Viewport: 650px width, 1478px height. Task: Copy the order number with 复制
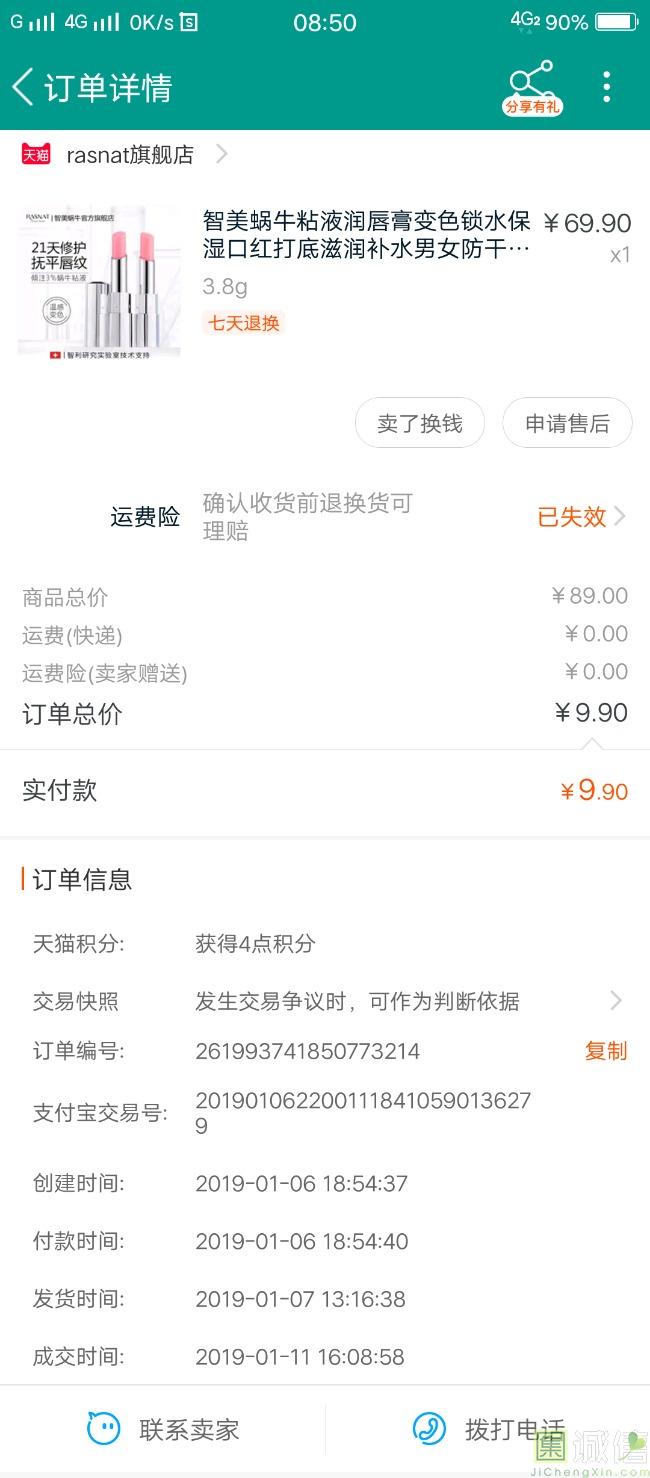coord(606,1051)
